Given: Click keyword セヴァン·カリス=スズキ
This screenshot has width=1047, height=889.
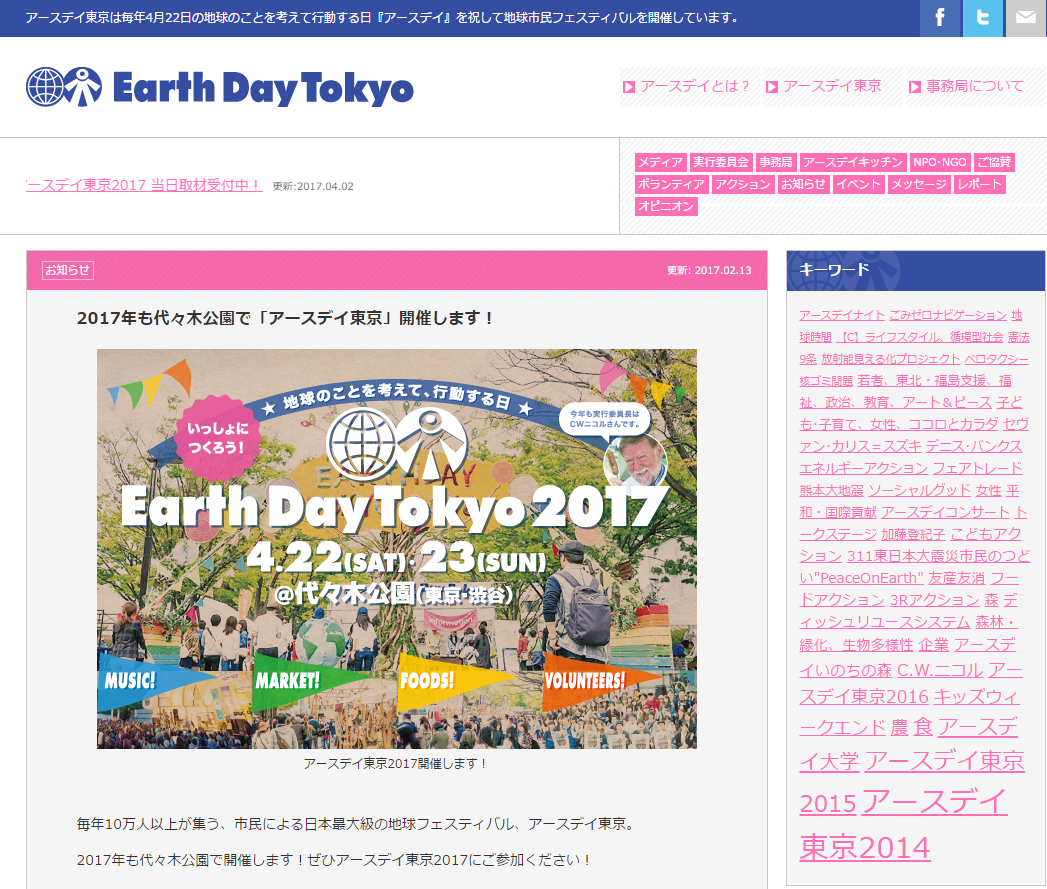Looking at the screenshot, I should click(x=914, y=435).
